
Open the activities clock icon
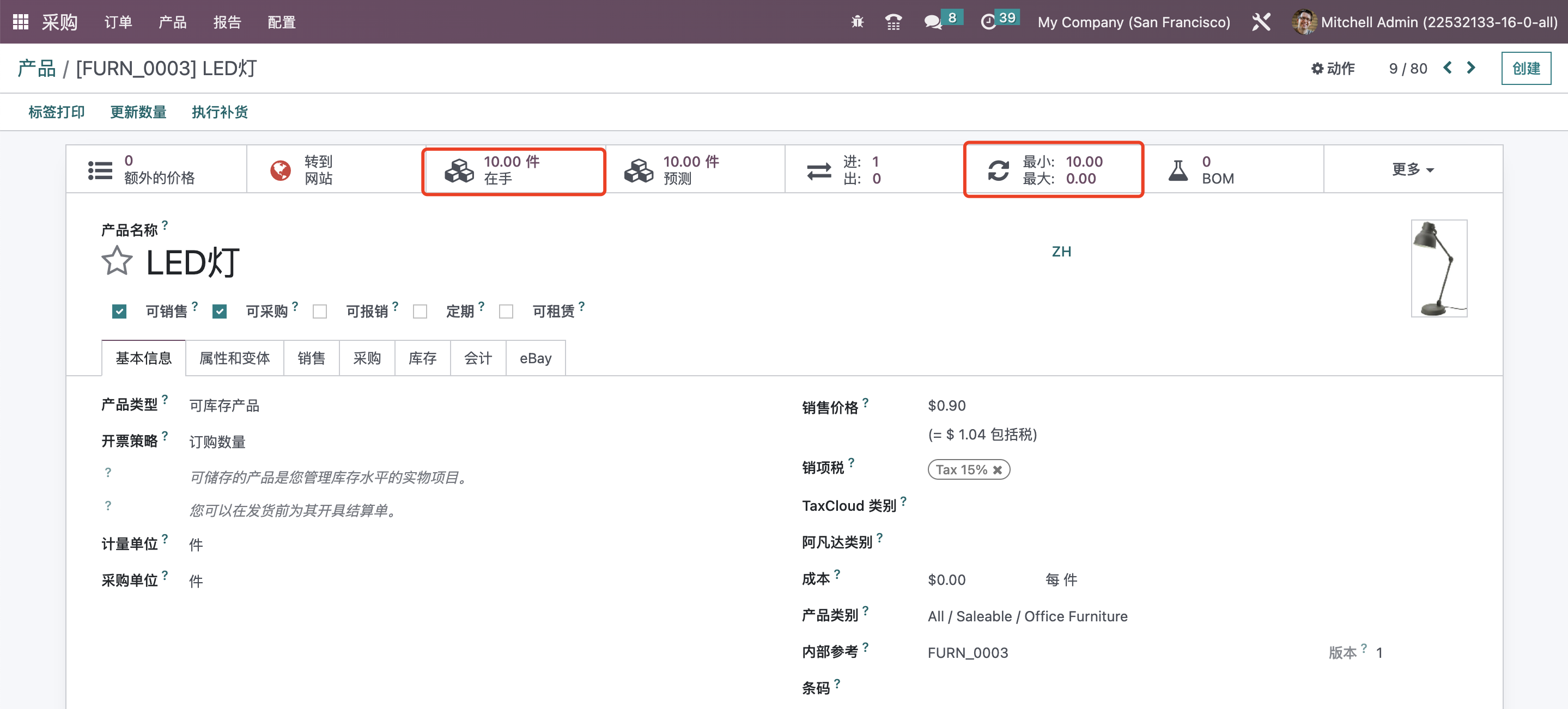(x=988, y=22)
